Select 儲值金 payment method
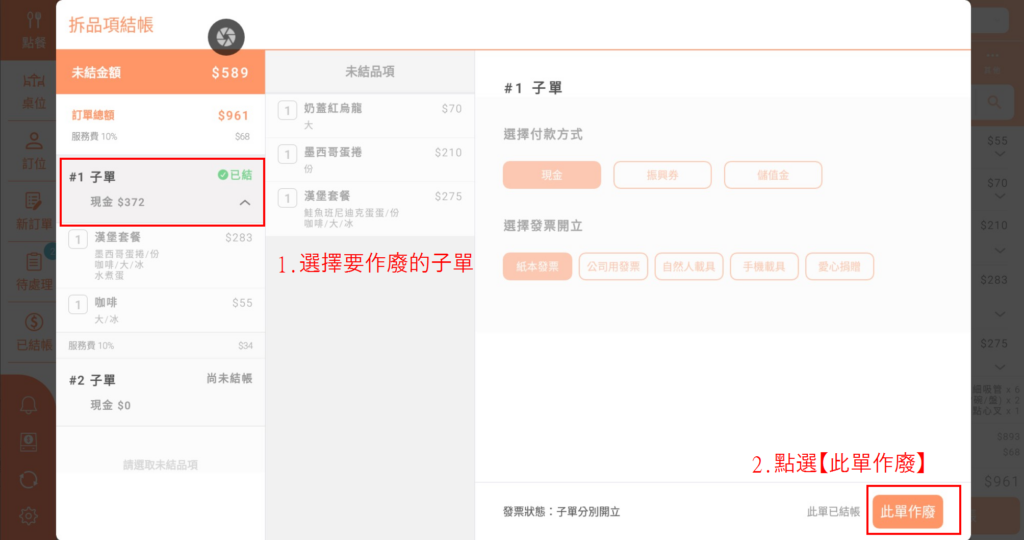1024x540 pixels. click(773, 175)
